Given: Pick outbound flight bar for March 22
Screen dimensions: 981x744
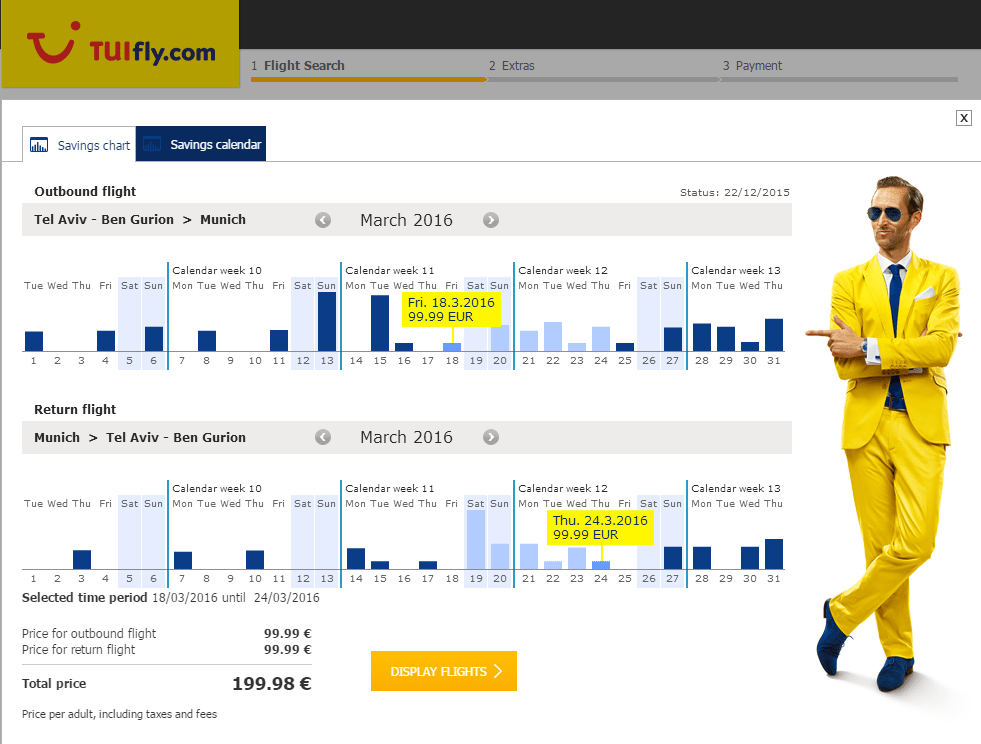Looking at the screenshot, I should point(553,337).
